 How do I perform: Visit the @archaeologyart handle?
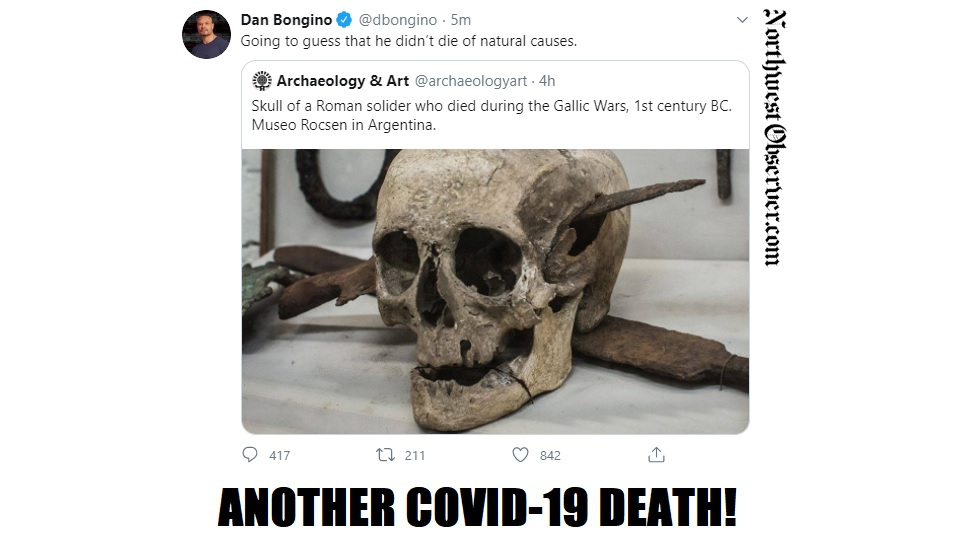tap(471, 81)
